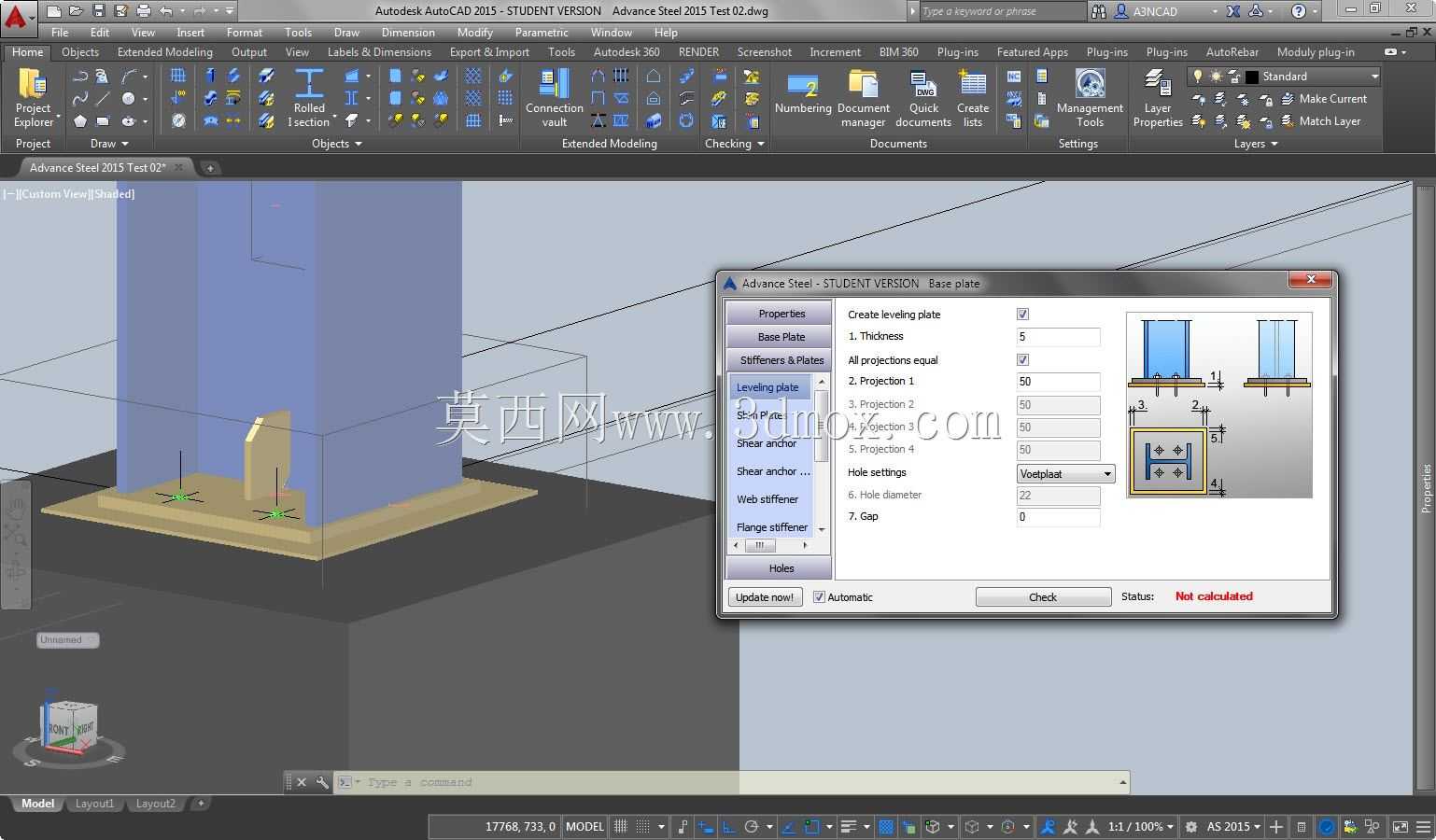Open Hole settings Voetplaat dropdown
The height and width of the screenshot is (840, 1436).
(1065, 474)
